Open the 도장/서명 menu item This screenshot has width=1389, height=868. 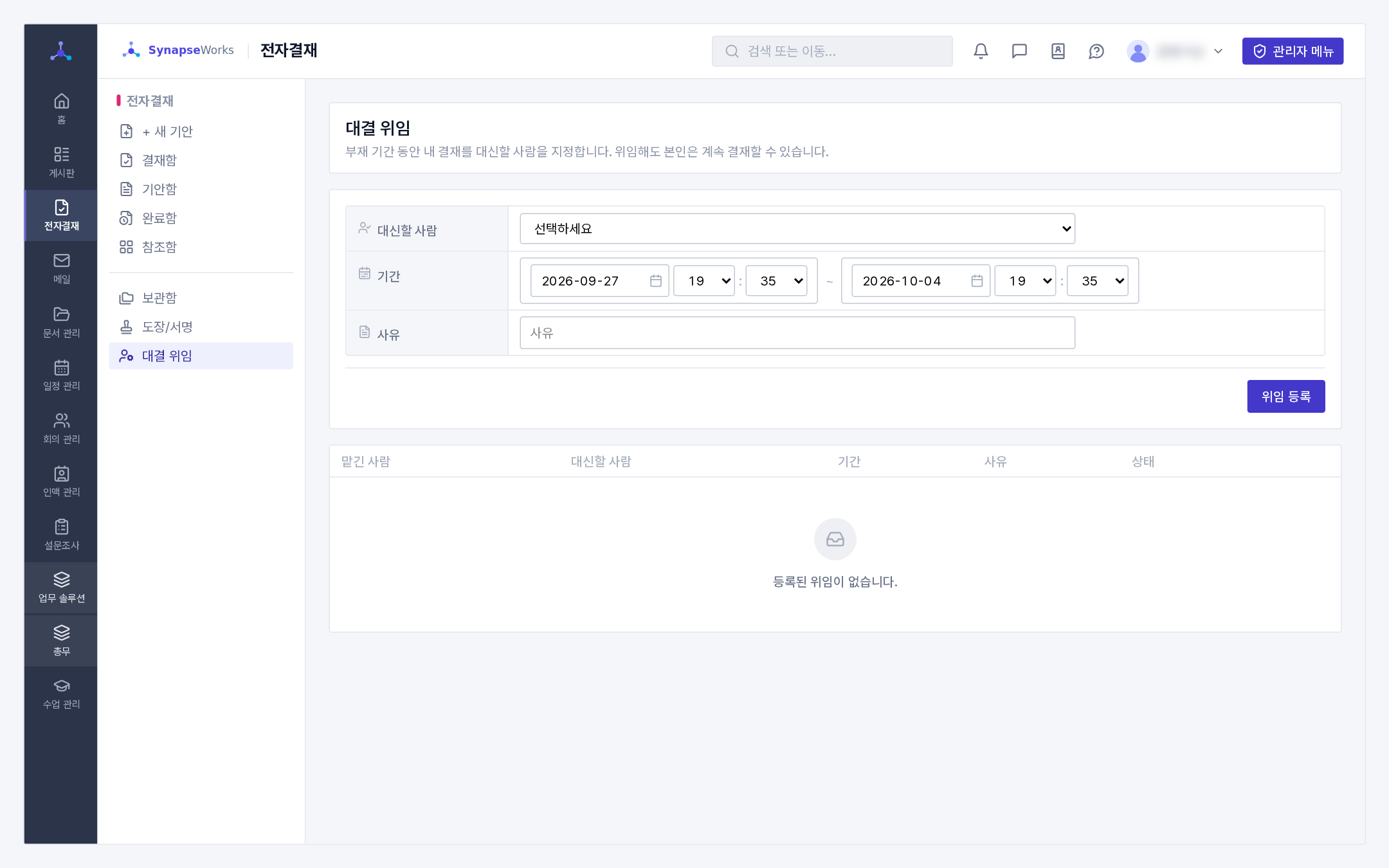point(201,327)
